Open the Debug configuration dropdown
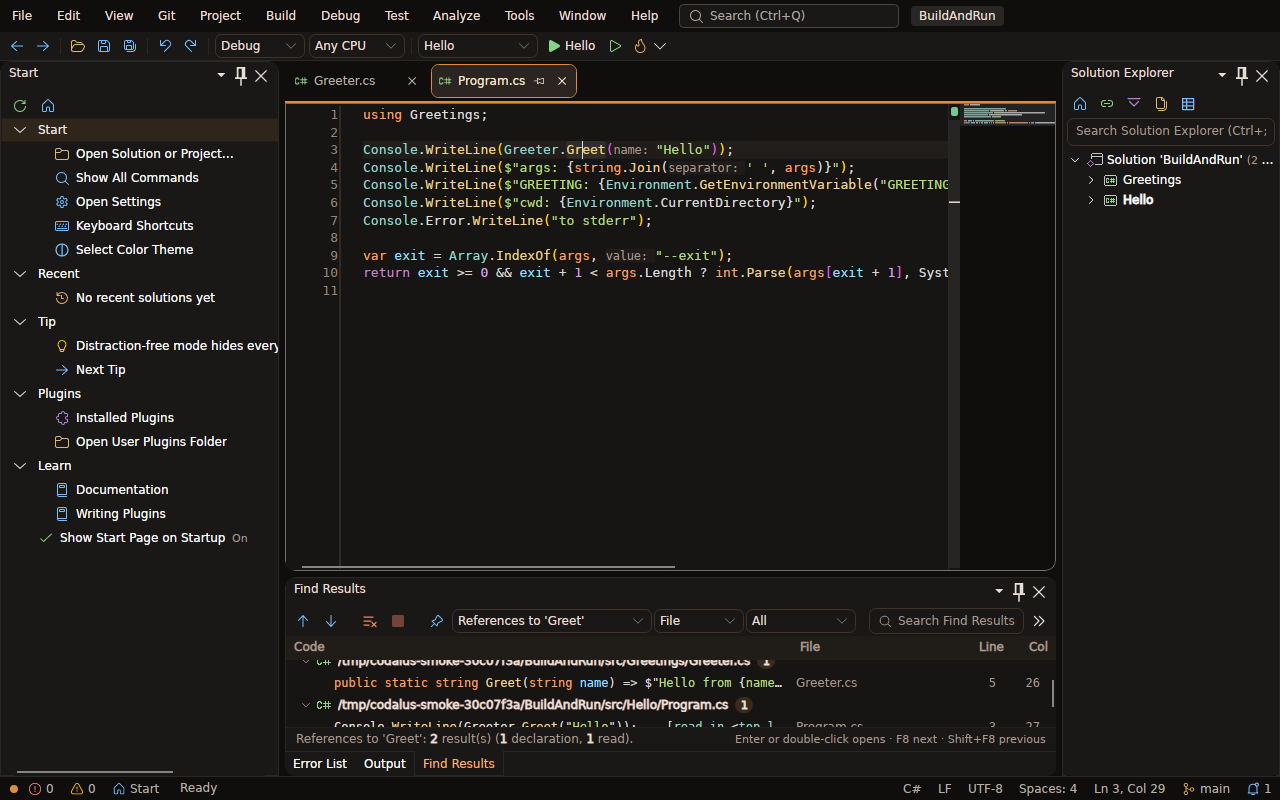1280x800 pixels. [x=260, y=46]
